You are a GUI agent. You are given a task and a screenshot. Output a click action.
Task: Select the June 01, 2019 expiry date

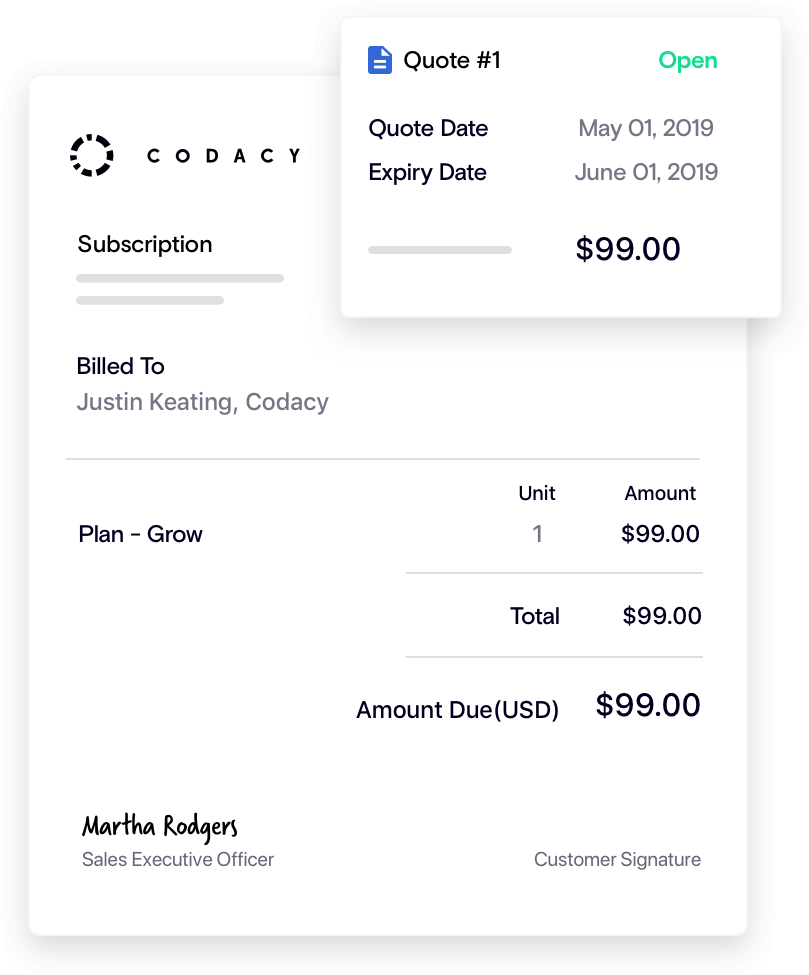tap(646, 172)
